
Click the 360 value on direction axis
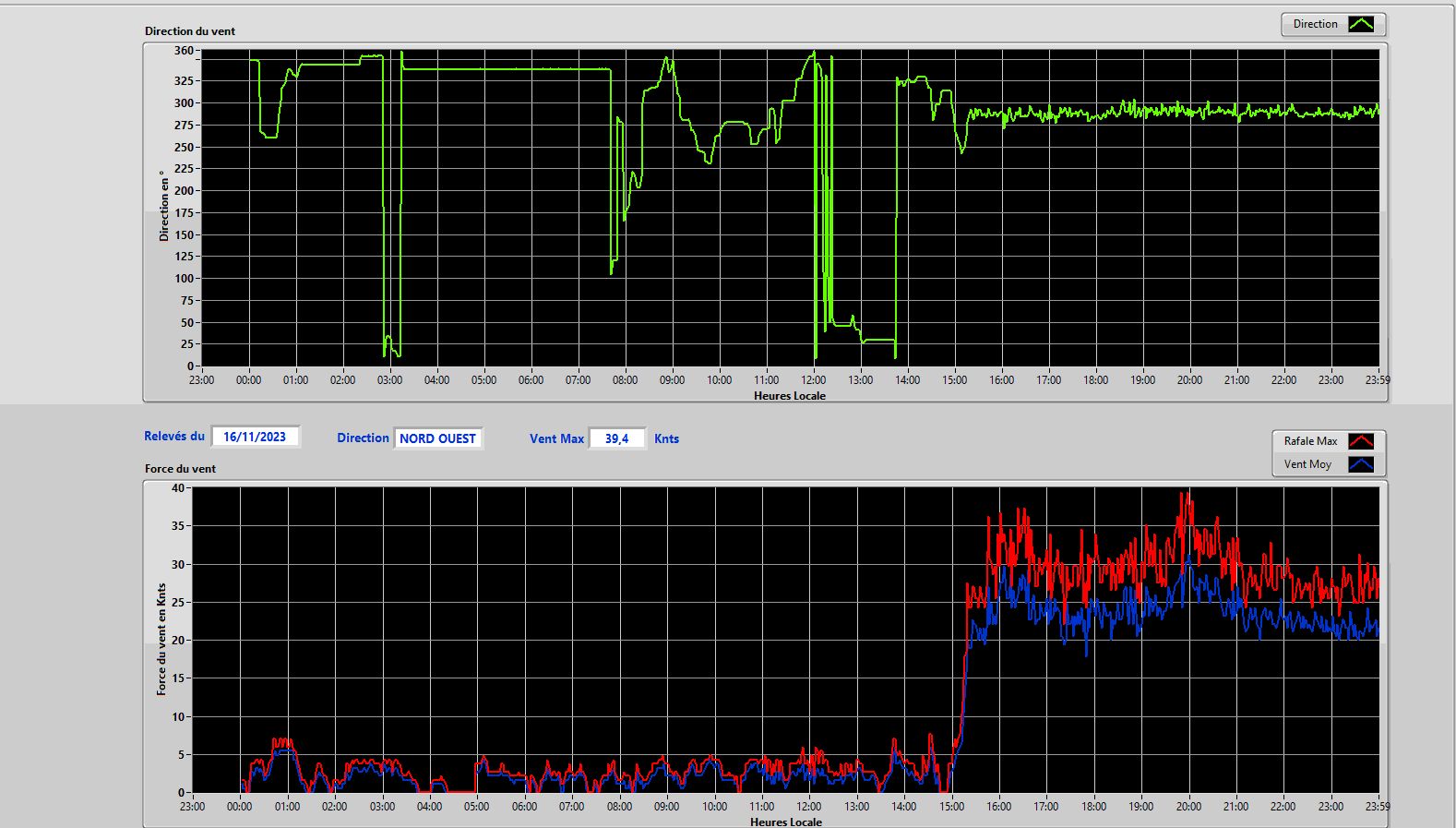[184, 51]
